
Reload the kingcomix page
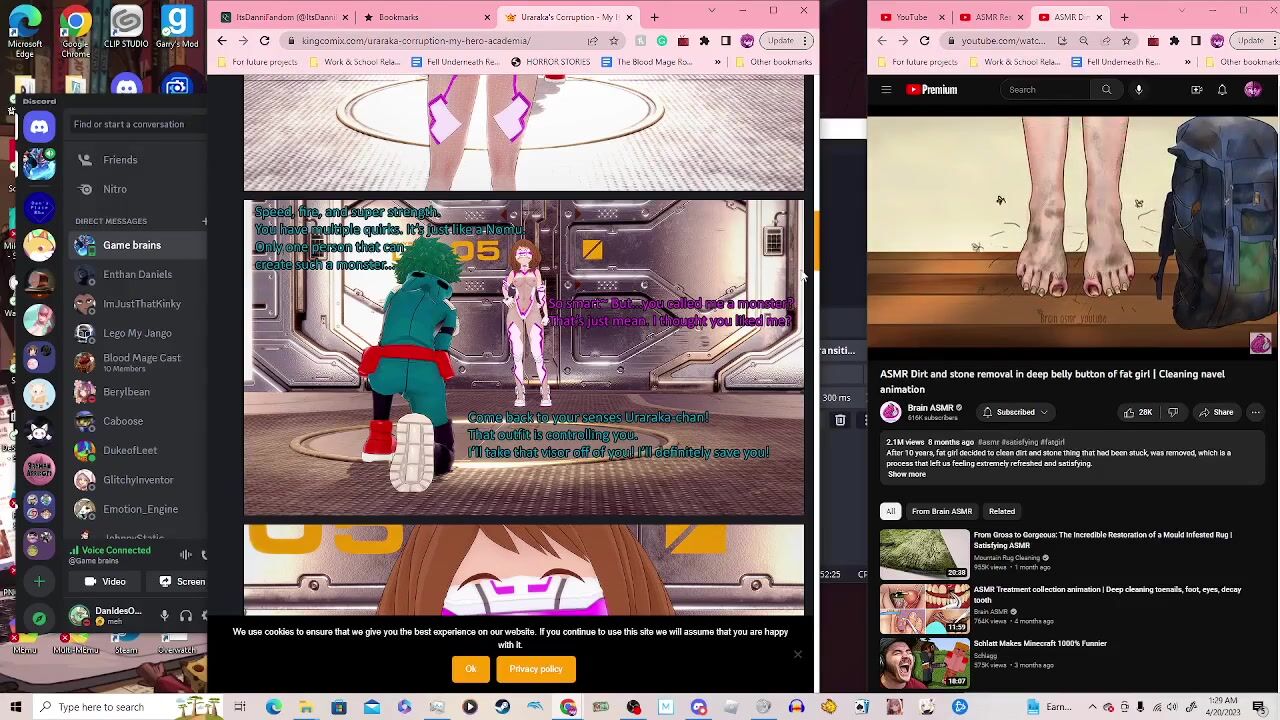tap(264, 41)
